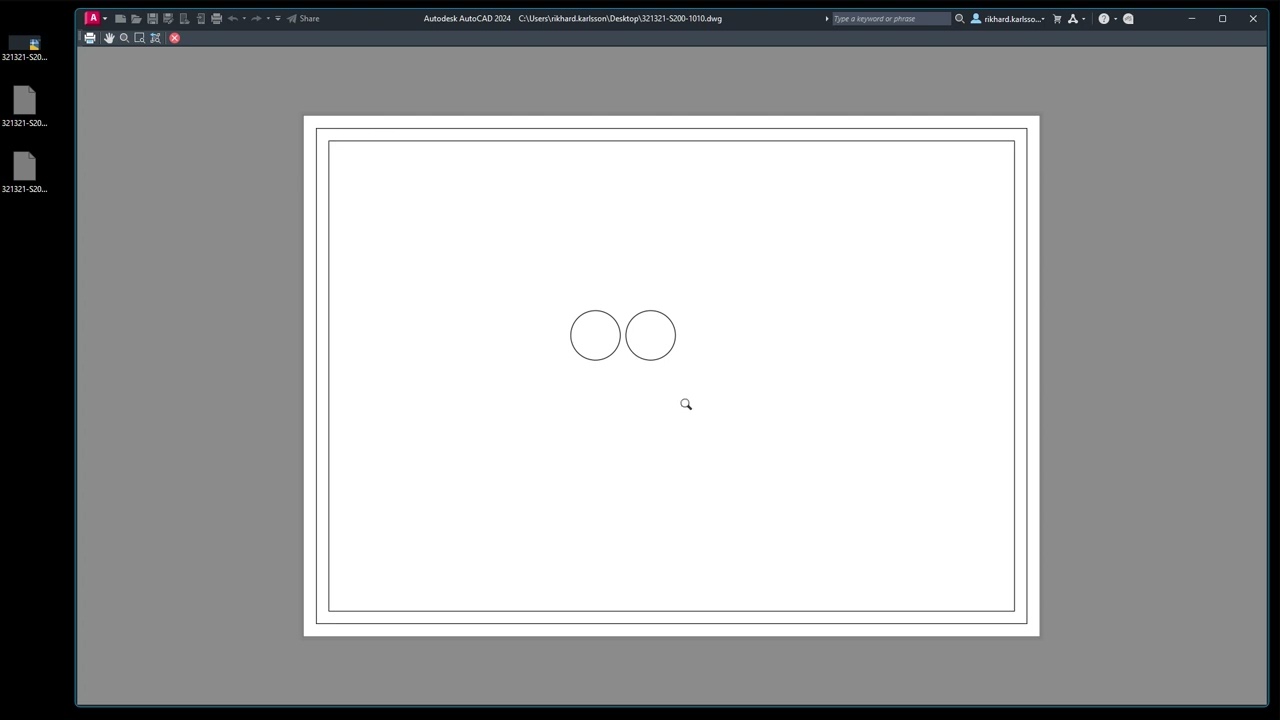This screenshot has width=1280, height=720.
Task: Open the AutoCAD application menu button
Action: (x=93, y=18)
